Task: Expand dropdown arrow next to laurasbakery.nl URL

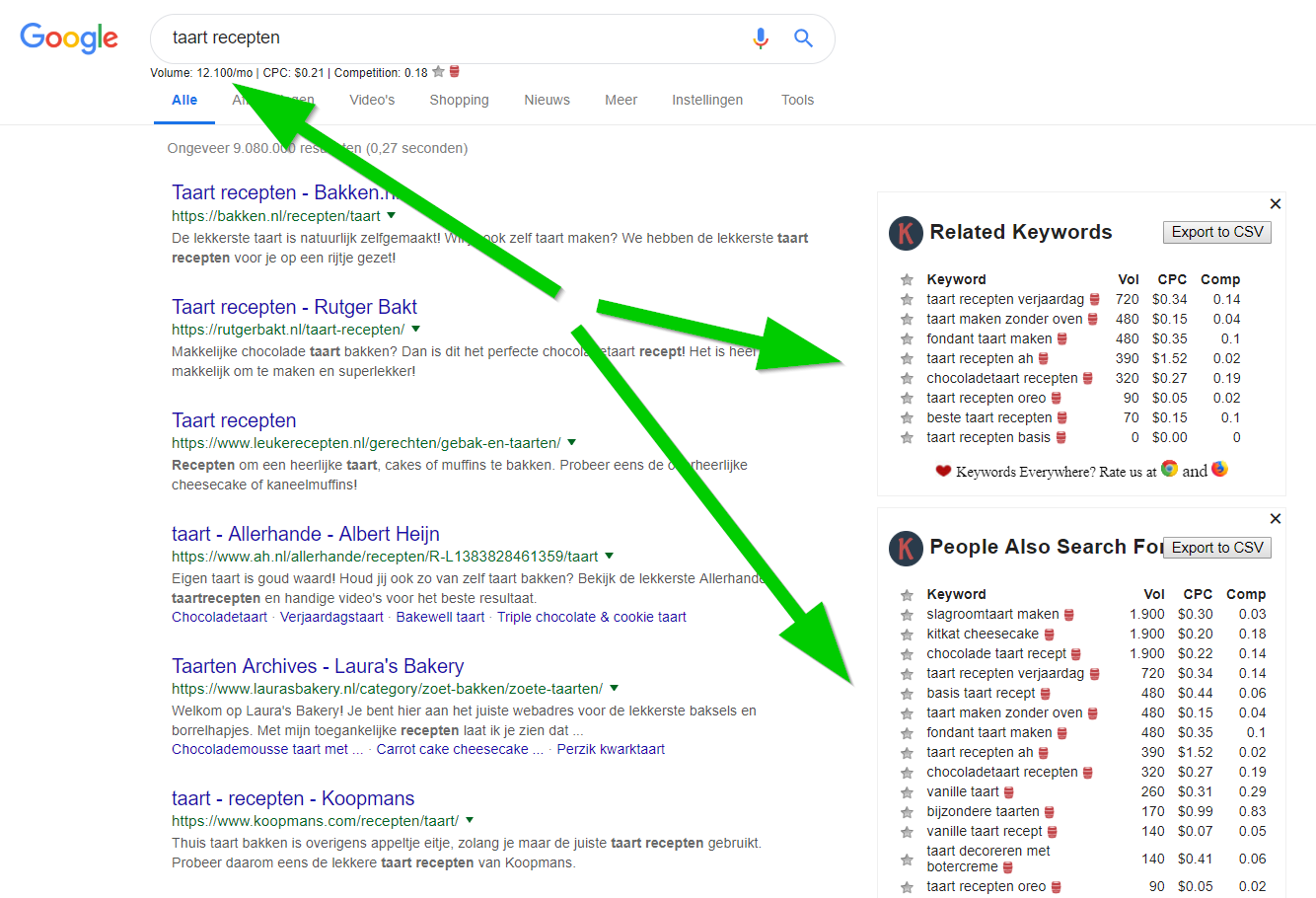Action: click(614, 688)
